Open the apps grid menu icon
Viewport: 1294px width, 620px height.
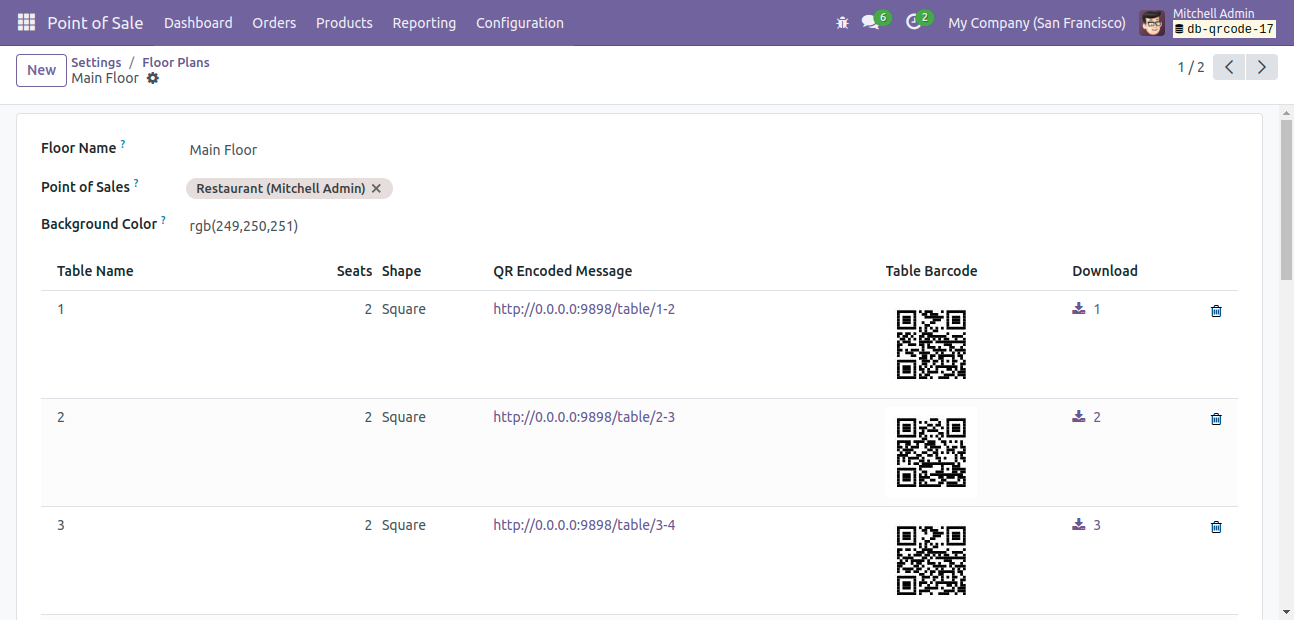pos(26,22)
